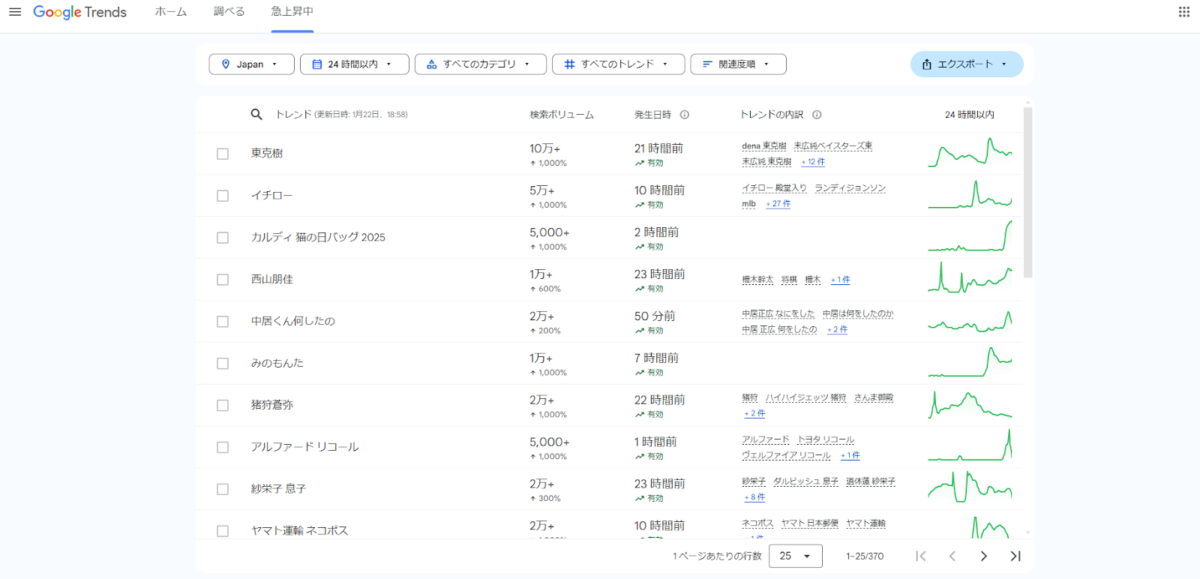
Task: Open the ハイハイジェッツ 猪狩 related query
Action: pos(806,398)
